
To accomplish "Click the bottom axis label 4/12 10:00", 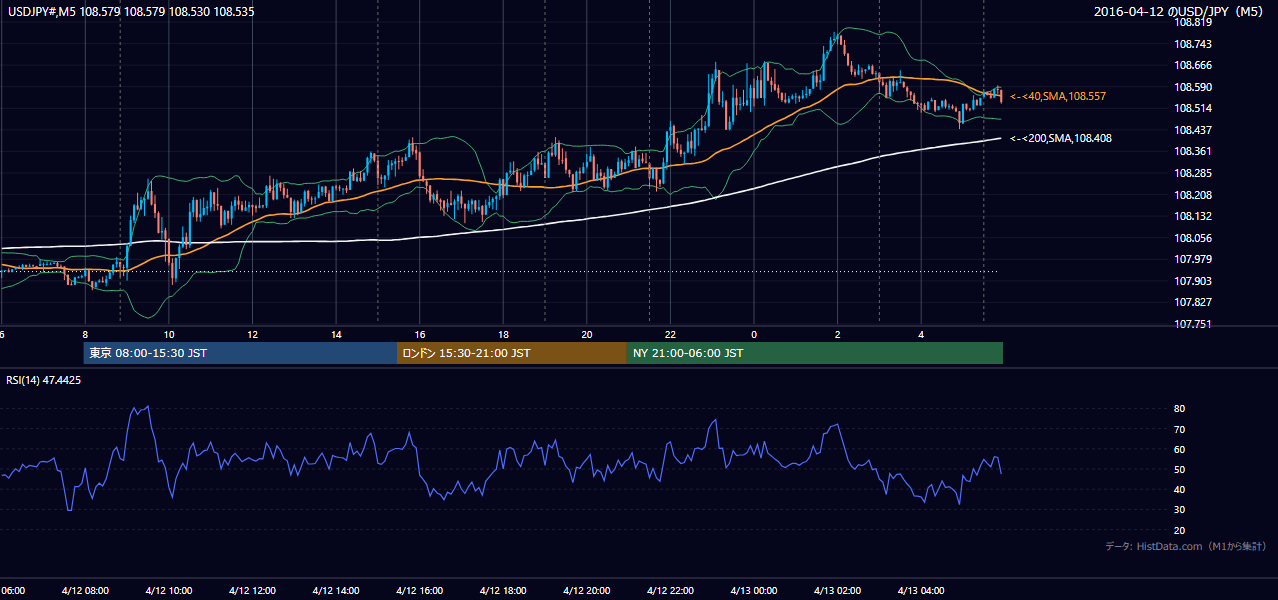I will tap(169, 590).
